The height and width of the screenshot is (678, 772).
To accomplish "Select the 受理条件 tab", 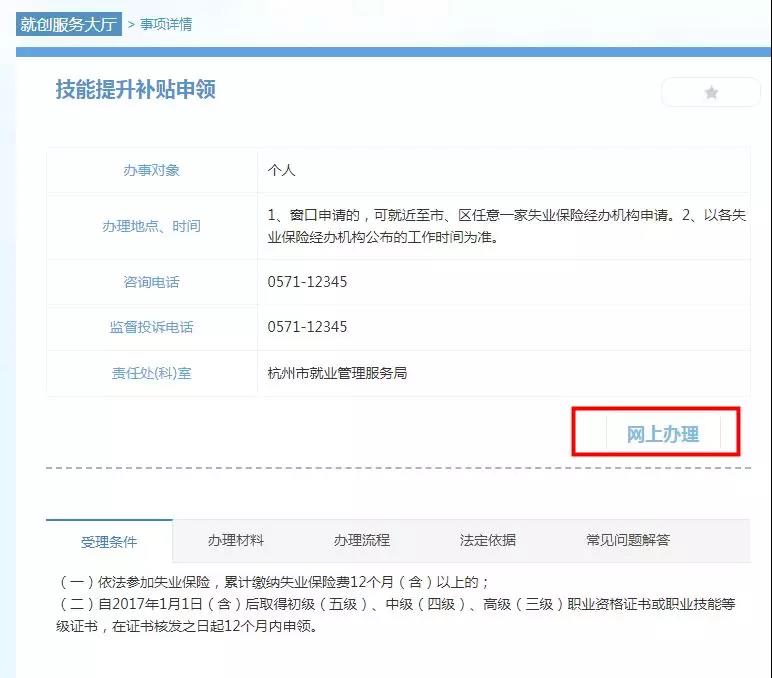I will tap(109, 542).
